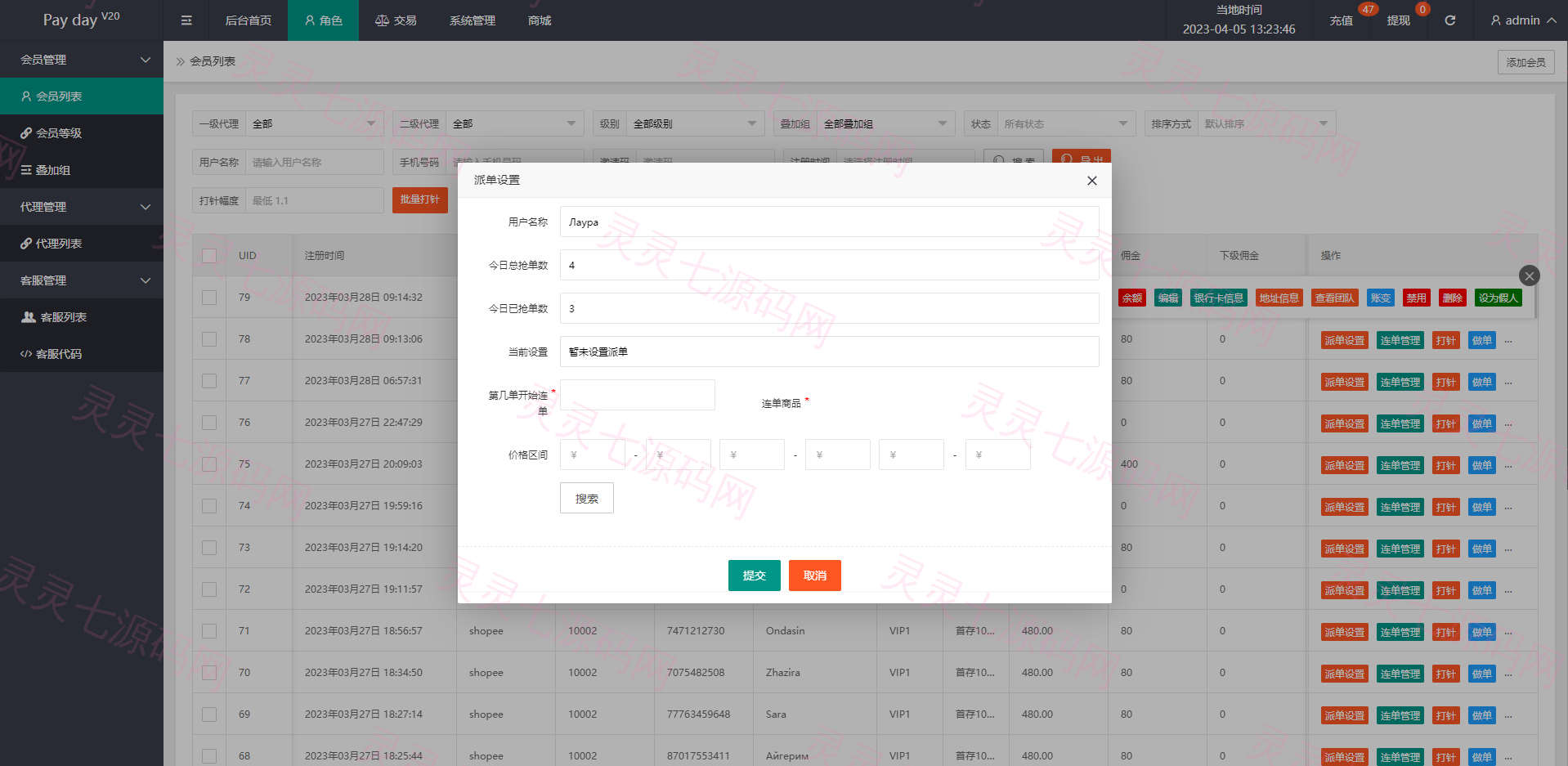Screen dimensions: 1568x766
Task: Open the 级别 dropdown showing 全部级别
Action: (x=696, y=124)
